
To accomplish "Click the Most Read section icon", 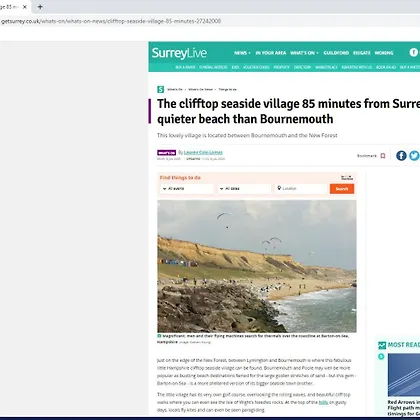I will coord(382,345).
